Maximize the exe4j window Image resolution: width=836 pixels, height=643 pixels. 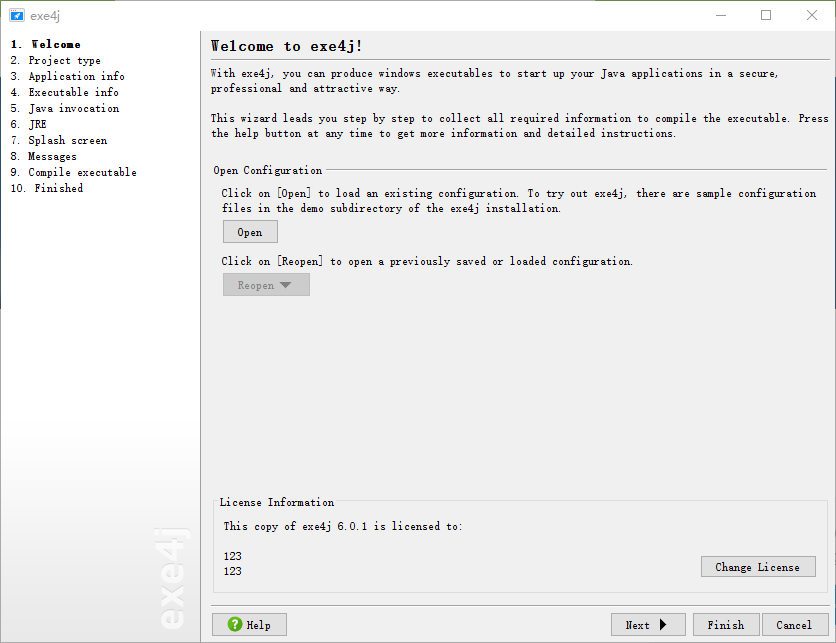coord(766,15)
